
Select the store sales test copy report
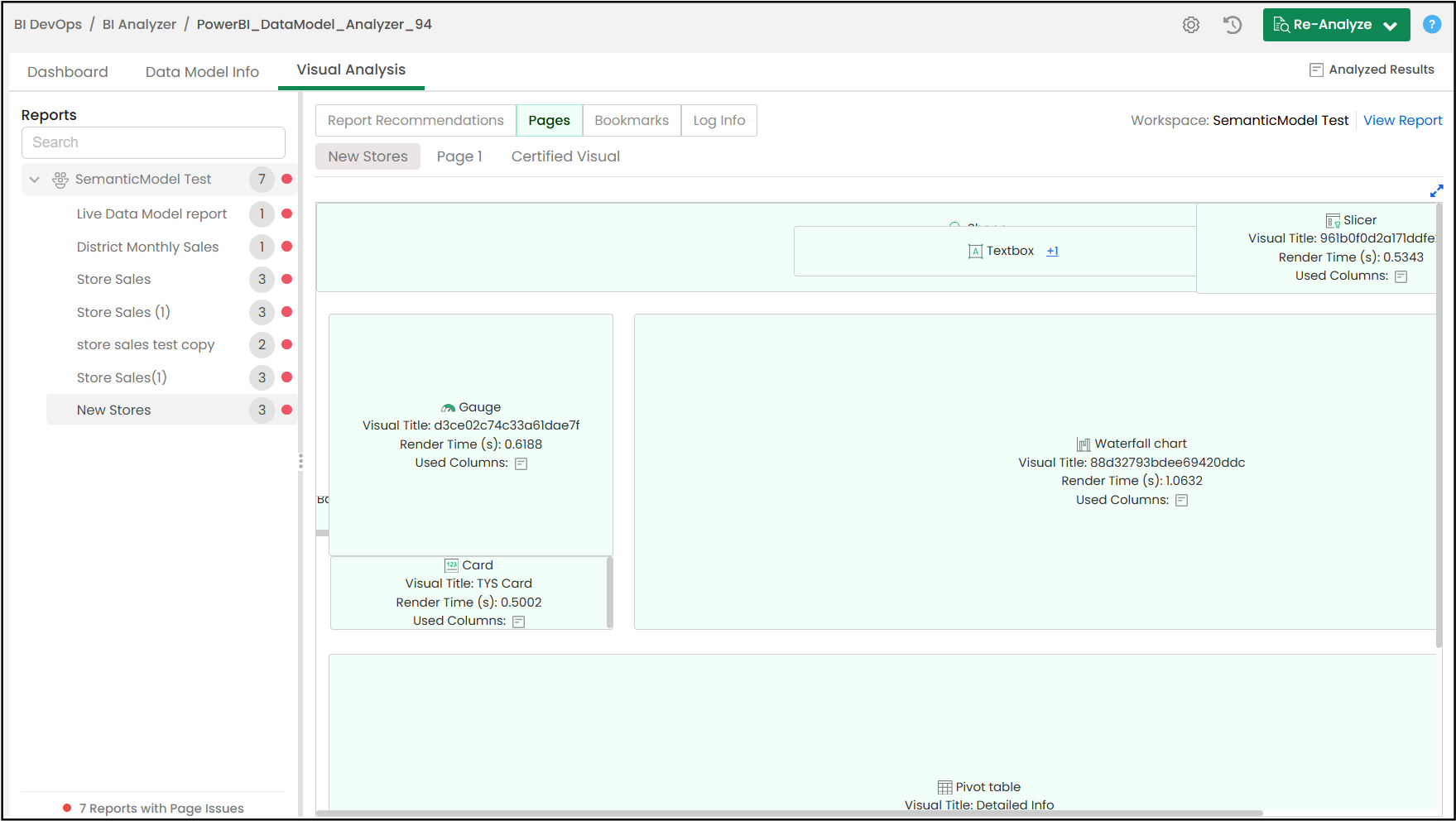[x=146, y=345]
